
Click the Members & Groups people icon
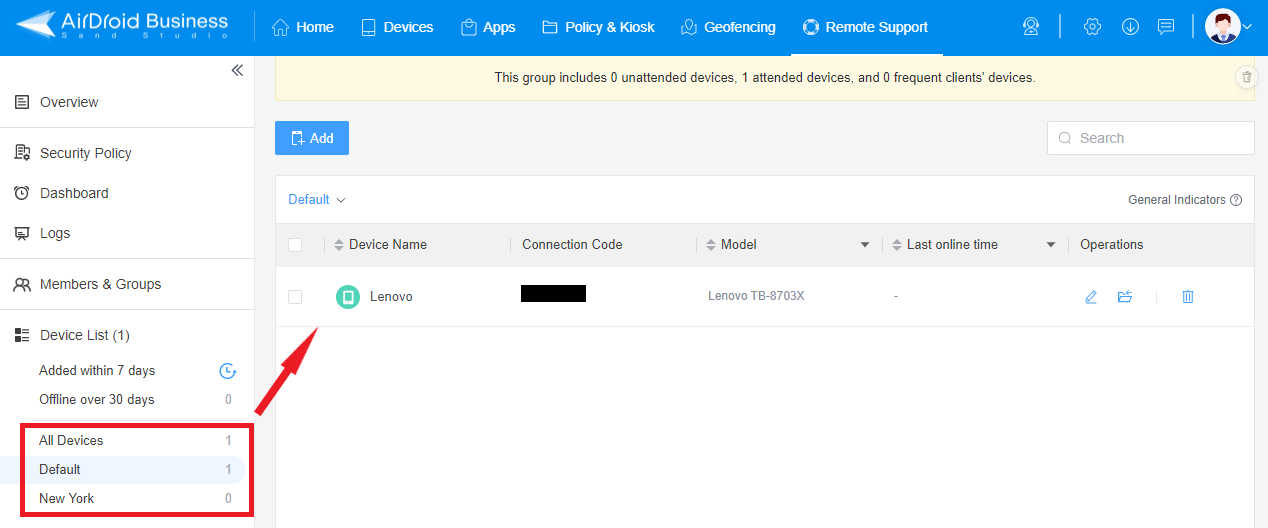(x=22, y=284)
